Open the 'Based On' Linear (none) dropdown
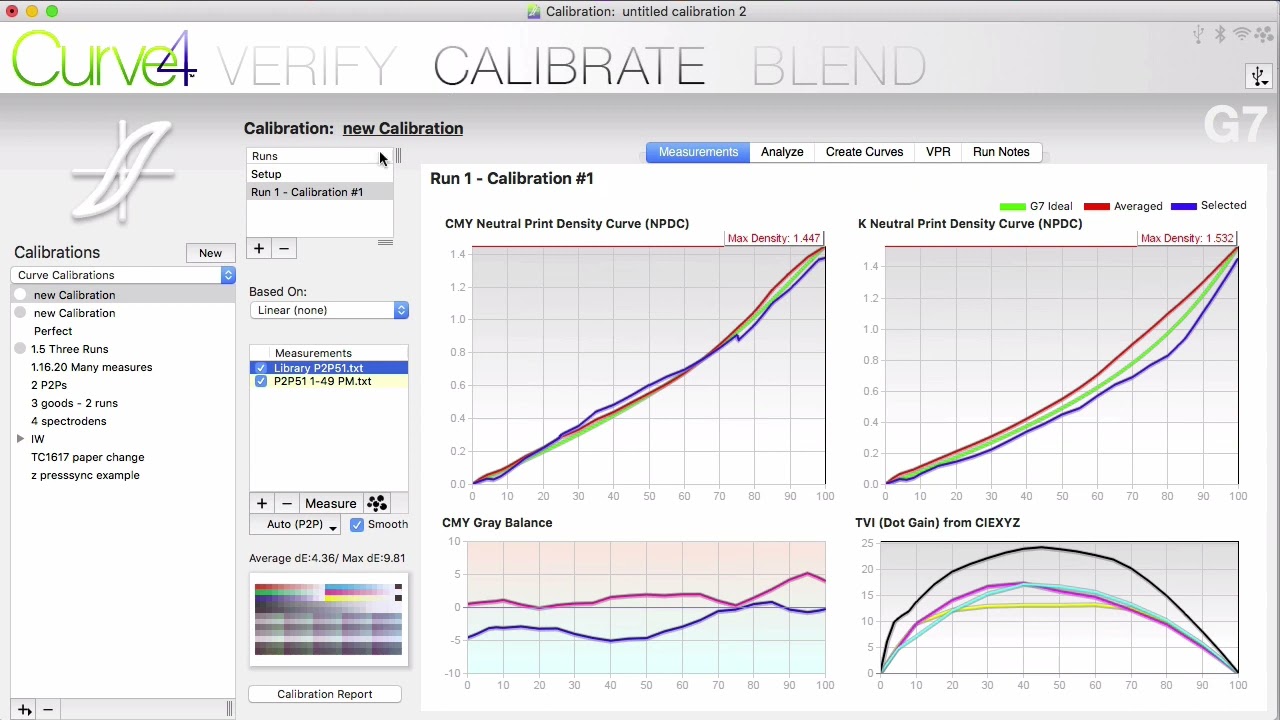This screenshot has height=720, width=1280. 329,310
